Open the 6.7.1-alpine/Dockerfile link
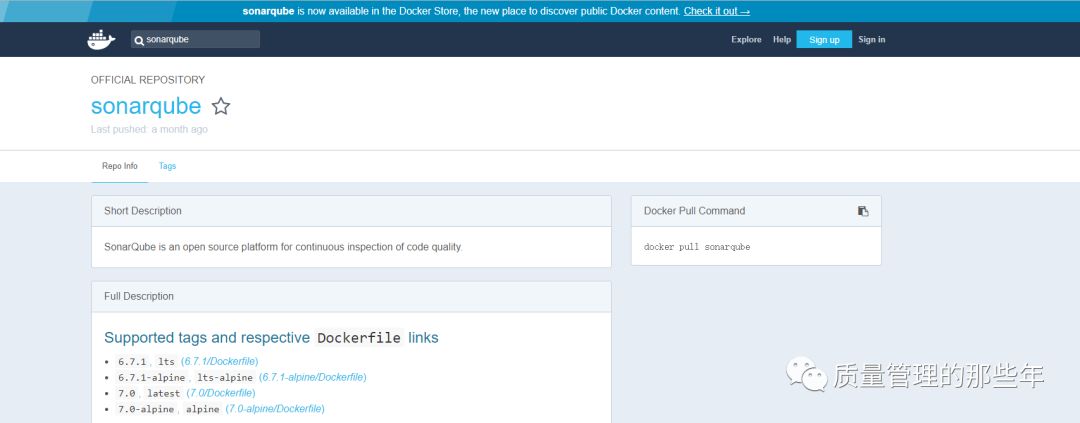This screenshot has width=1080, height=423. pyautogui.click(x=313, y=377)
